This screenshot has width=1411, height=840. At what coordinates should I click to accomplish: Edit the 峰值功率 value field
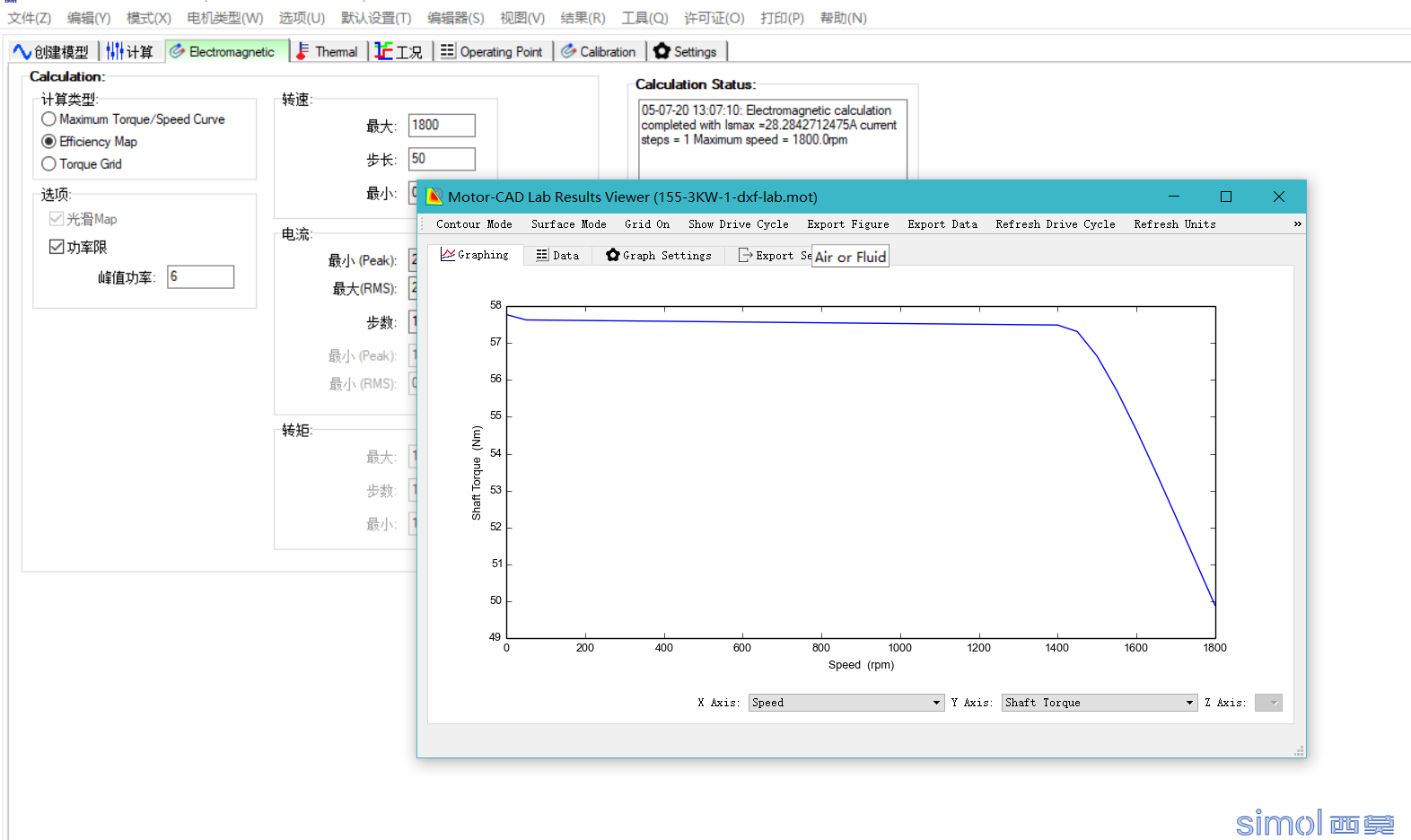tap(200, 276)
